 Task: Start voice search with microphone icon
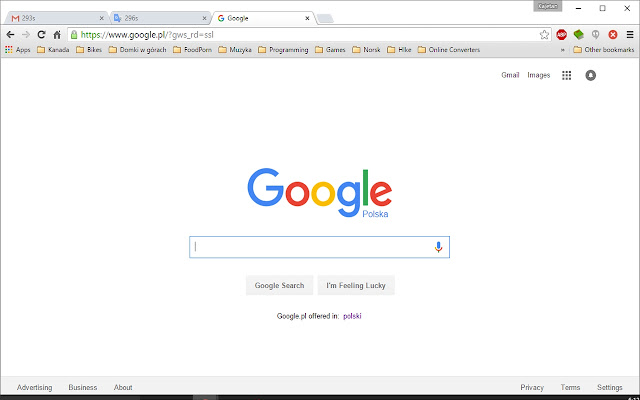click(x=438, y=247)
